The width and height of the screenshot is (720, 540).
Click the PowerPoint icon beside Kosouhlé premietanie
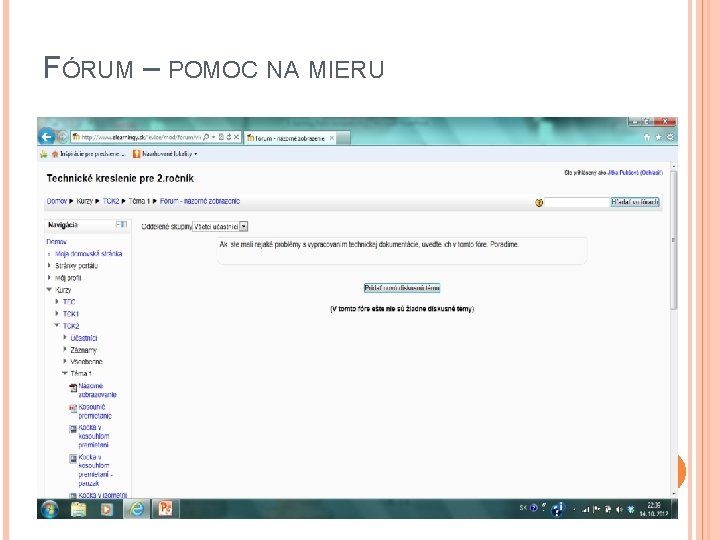(73, 408)
